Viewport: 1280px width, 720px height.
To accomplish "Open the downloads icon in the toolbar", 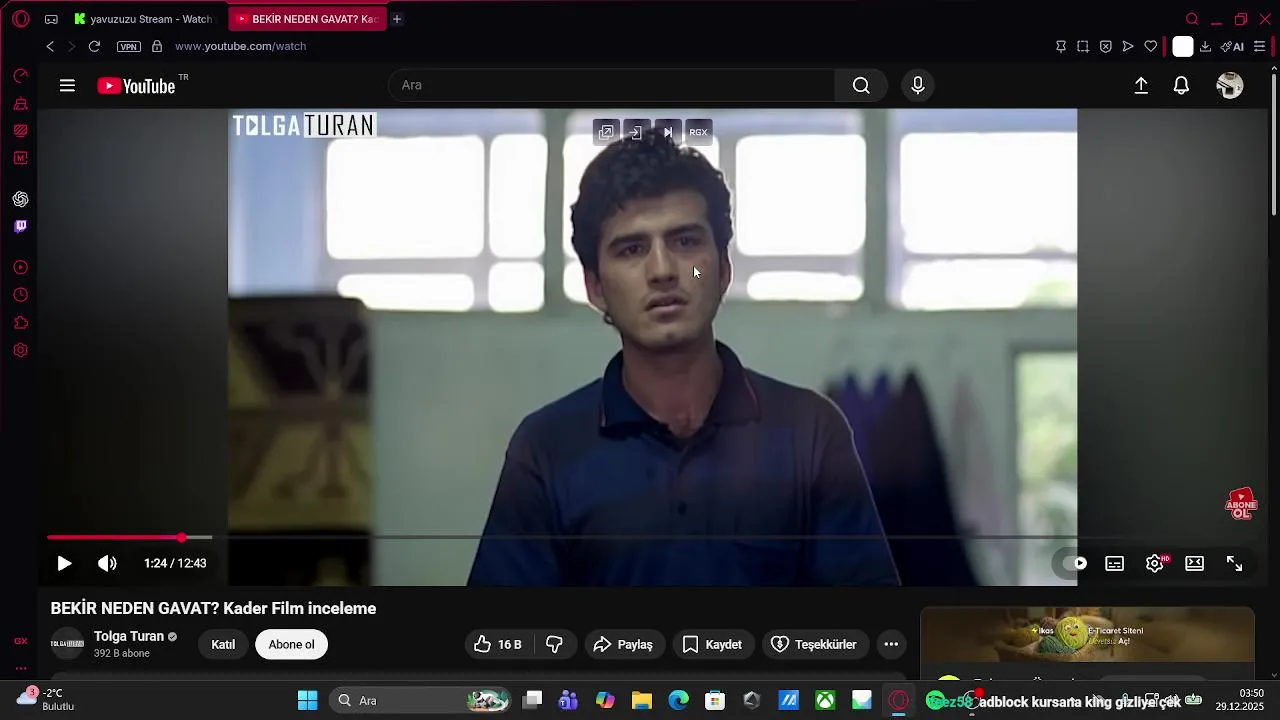I will pyautogui.click(x=1205, y=46).
